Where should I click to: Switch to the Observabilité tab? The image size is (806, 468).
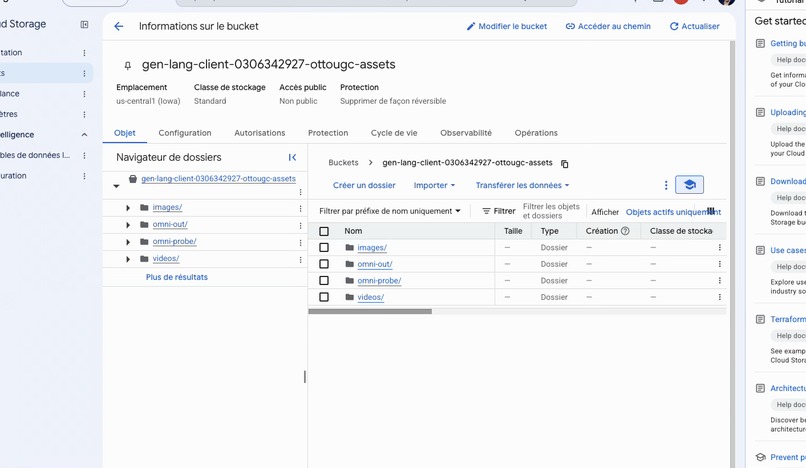[x=466, y=133]
